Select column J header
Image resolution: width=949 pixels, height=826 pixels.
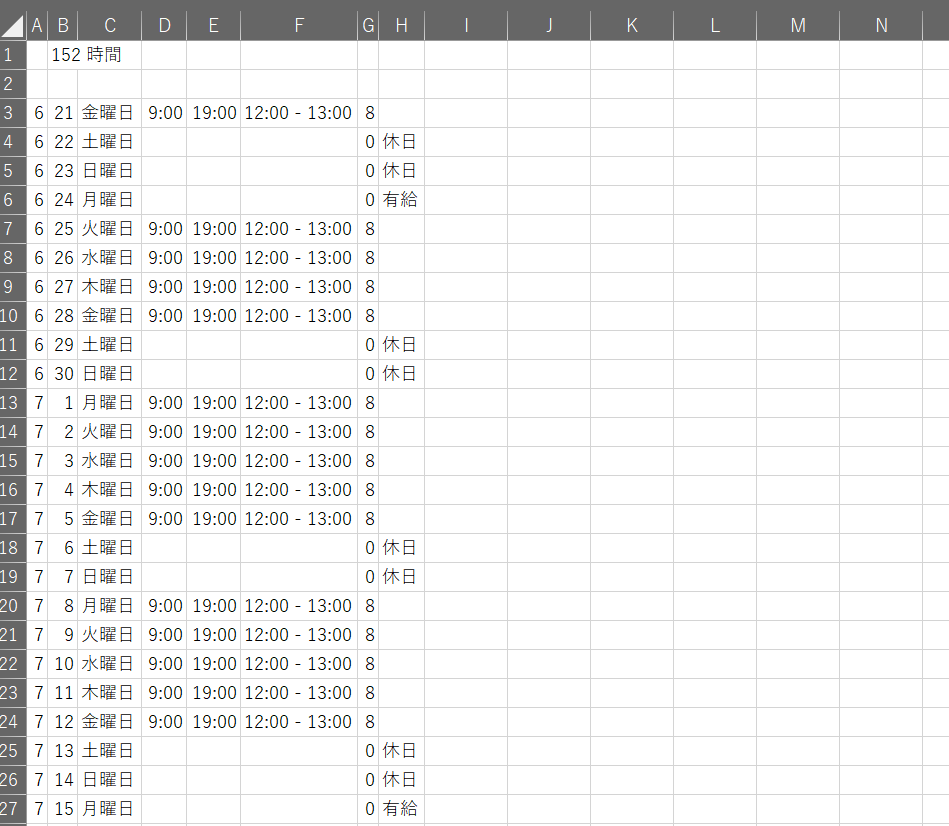click(549, 25)
